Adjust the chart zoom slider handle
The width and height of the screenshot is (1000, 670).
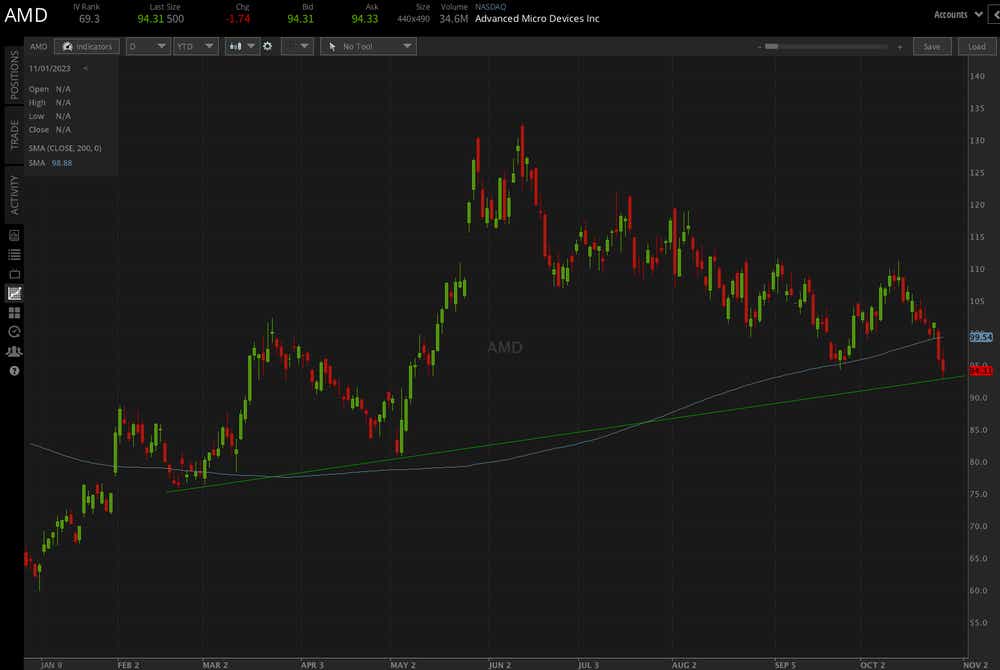coord(772,47)
